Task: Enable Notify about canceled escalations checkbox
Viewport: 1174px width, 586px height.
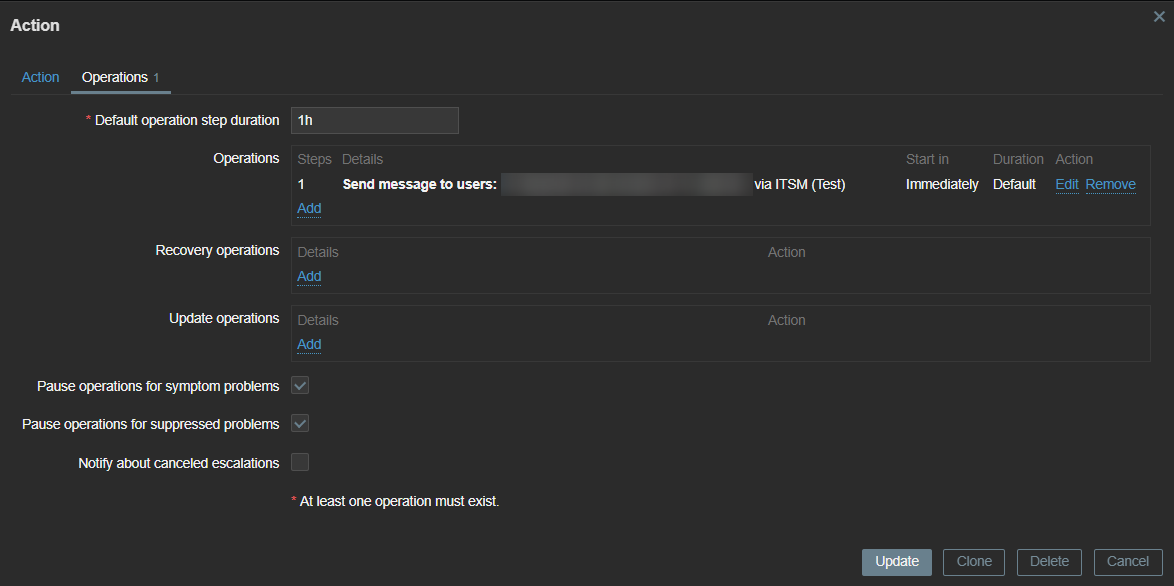Action: coord(300,462)
